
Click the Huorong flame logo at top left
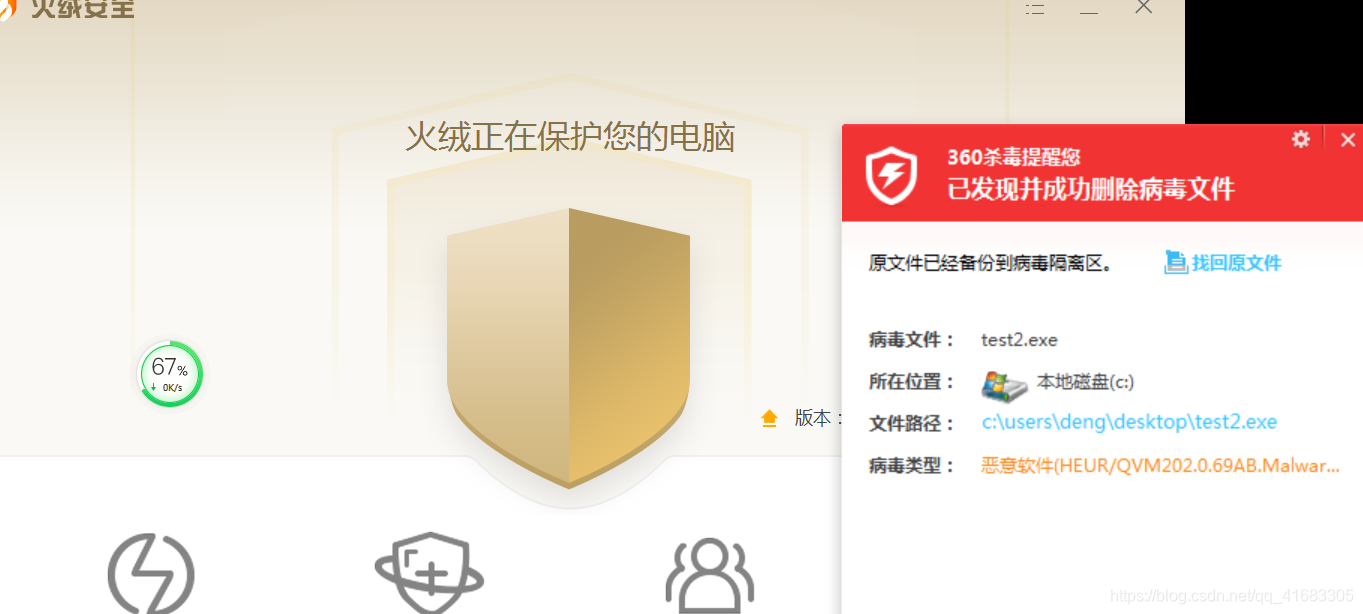(x=7, y=8)
